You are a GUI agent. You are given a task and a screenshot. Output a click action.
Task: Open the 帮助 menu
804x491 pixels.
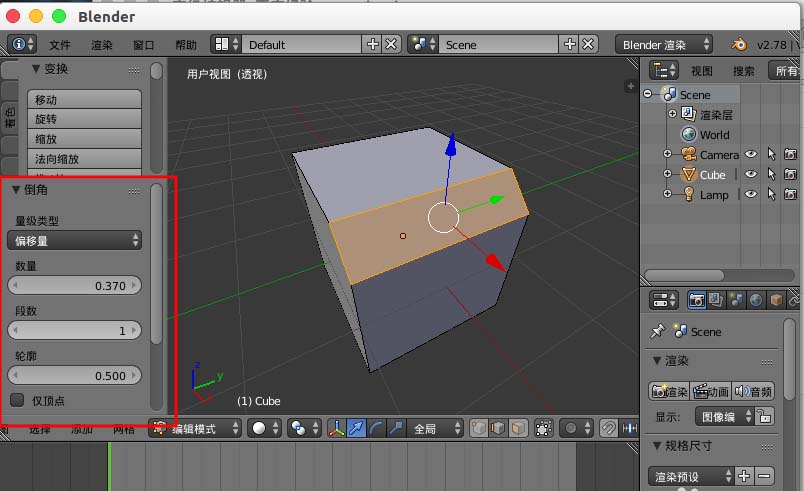coord(186,45)
